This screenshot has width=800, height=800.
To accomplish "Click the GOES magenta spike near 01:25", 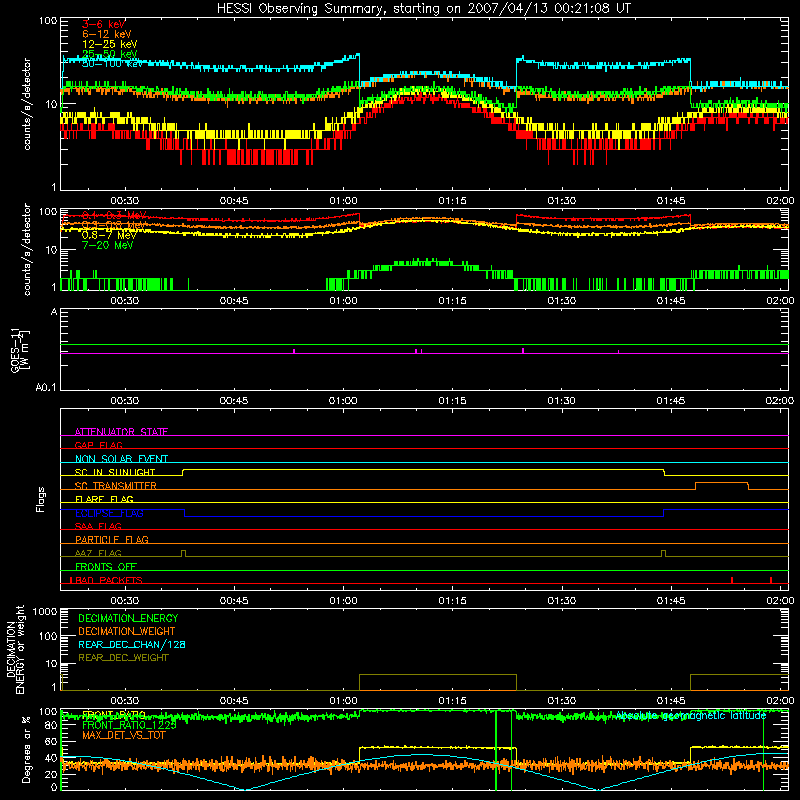I will pos(523,350).
